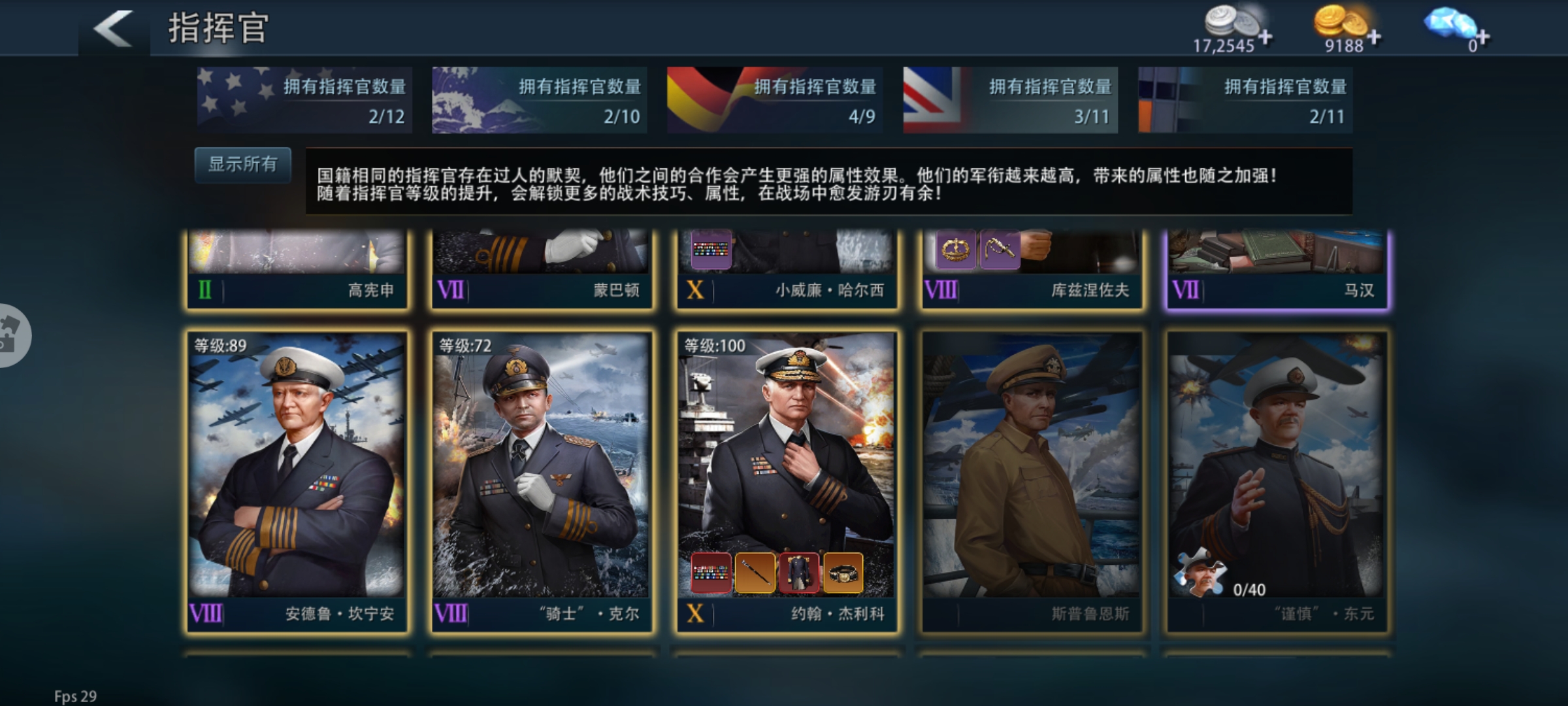The height and width of the screenshot is (706, 1568).
Task: Open the locked 斯普鲁恩斯 commander card
Action: 1032,482
